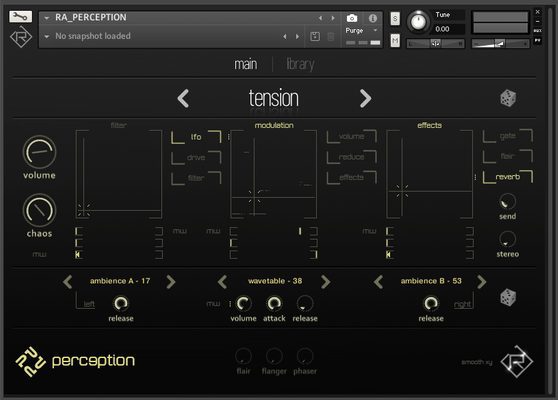Click the camera snapshot icon
This screenshot has width=558, height=400.
pos(352,18)
